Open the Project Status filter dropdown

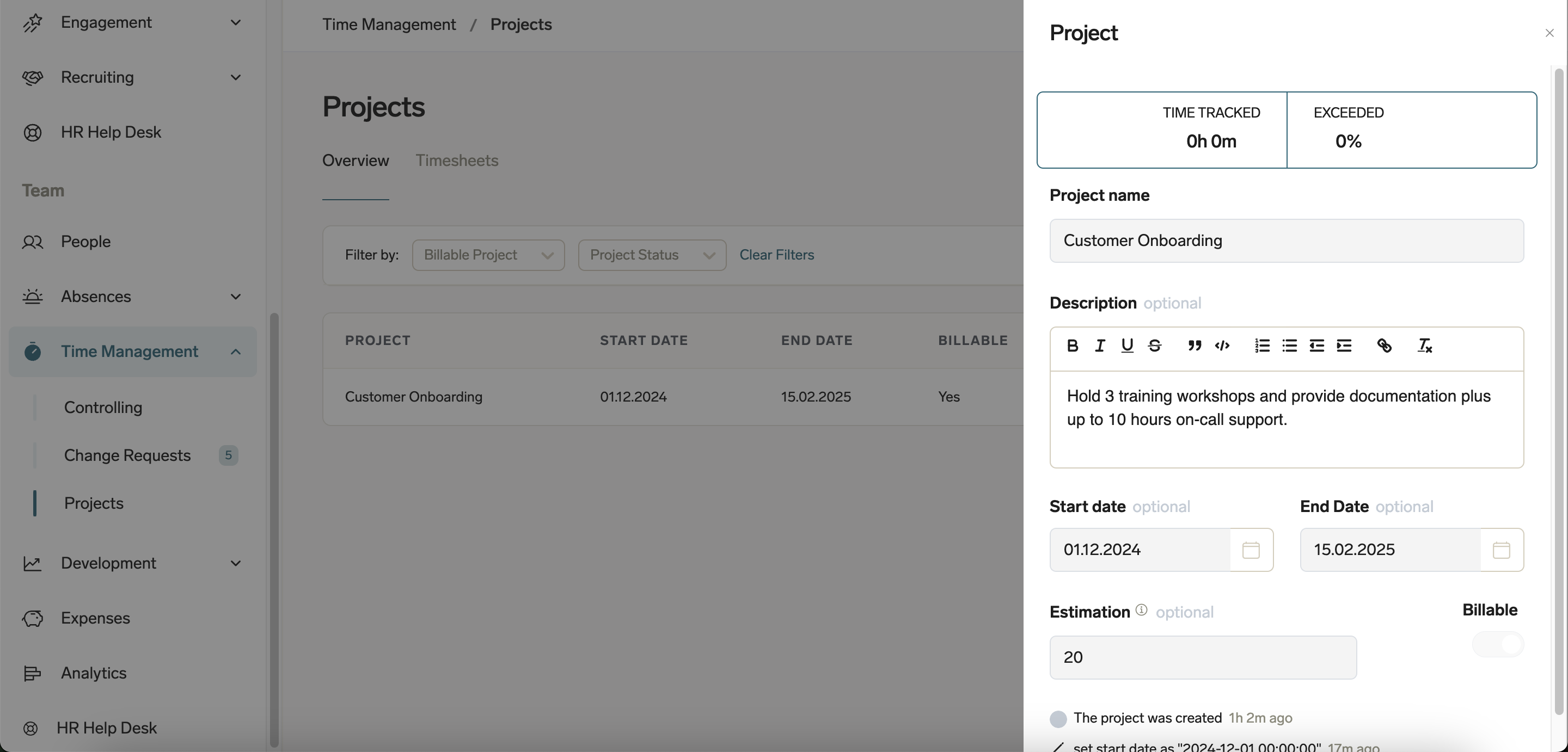click(651, 255)
